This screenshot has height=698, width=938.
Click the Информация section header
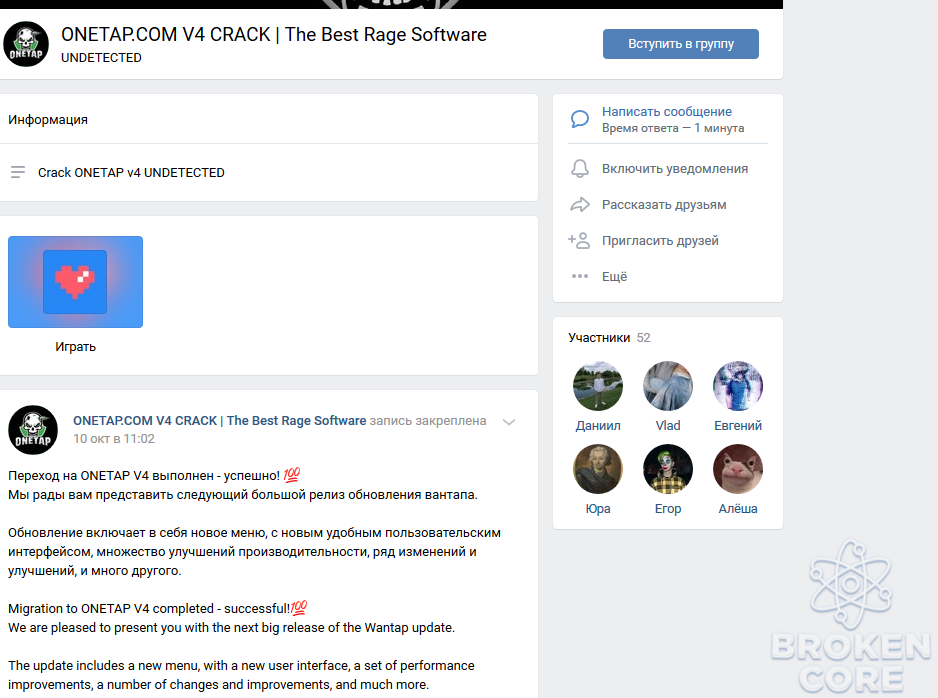[48, 120]
